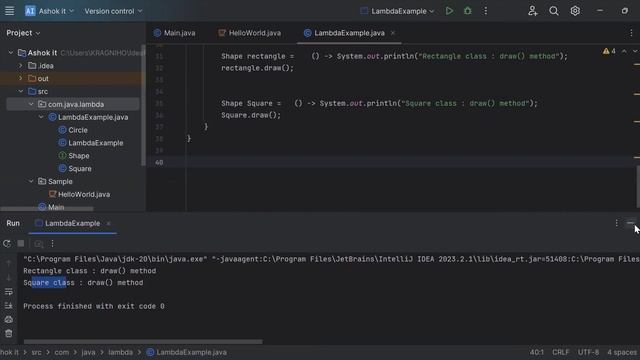Select the LambdaExample class in tree
The width and height of the screenshot is (640, 360).
(91, 143)
